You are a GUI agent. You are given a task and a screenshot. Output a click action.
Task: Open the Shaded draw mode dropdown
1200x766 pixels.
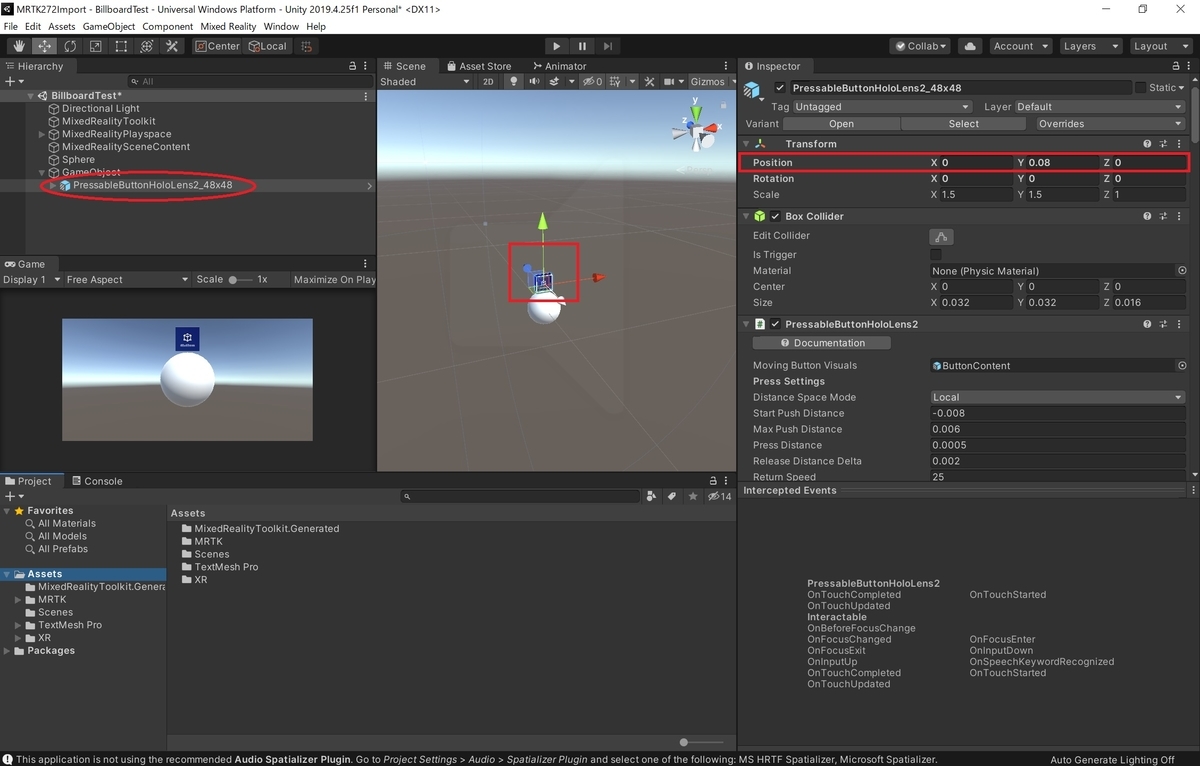[x=424, y=82]
